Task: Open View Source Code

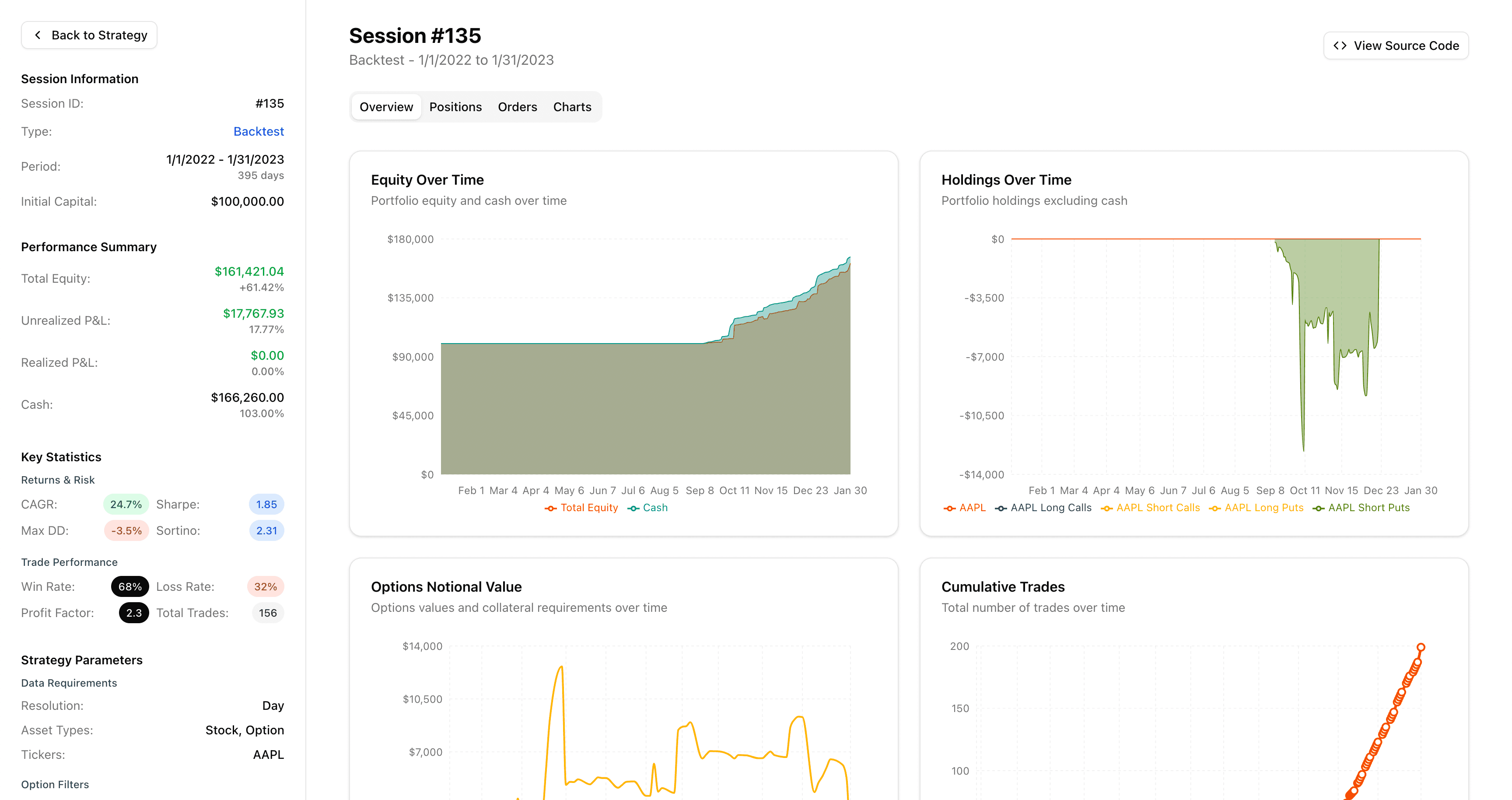Action: 1396,46
